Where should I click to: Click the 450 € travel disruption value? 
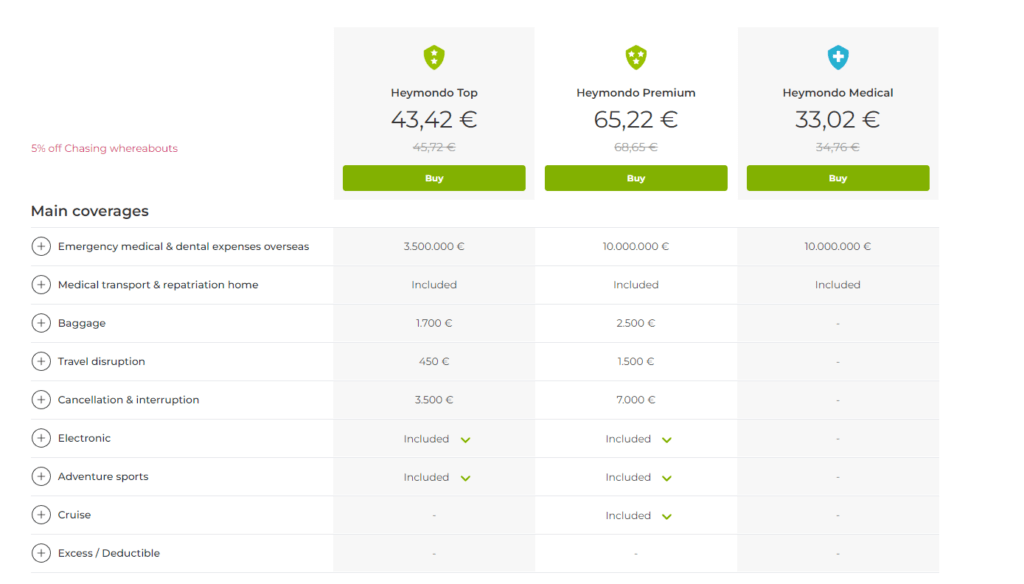point(434,361)
